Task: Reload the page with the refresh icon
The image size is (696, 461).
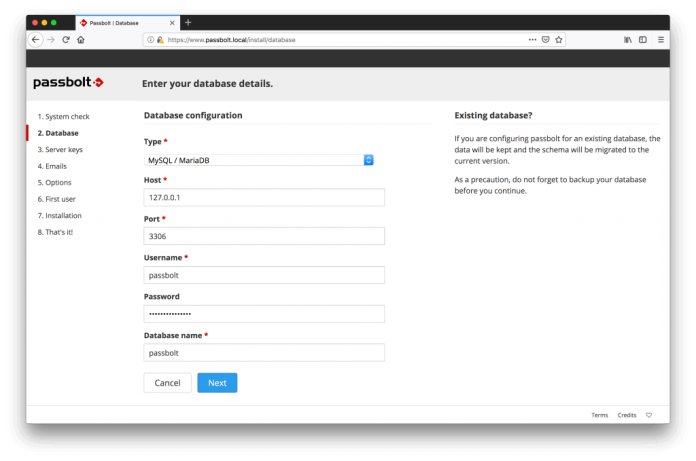Action: click(66, 39)
